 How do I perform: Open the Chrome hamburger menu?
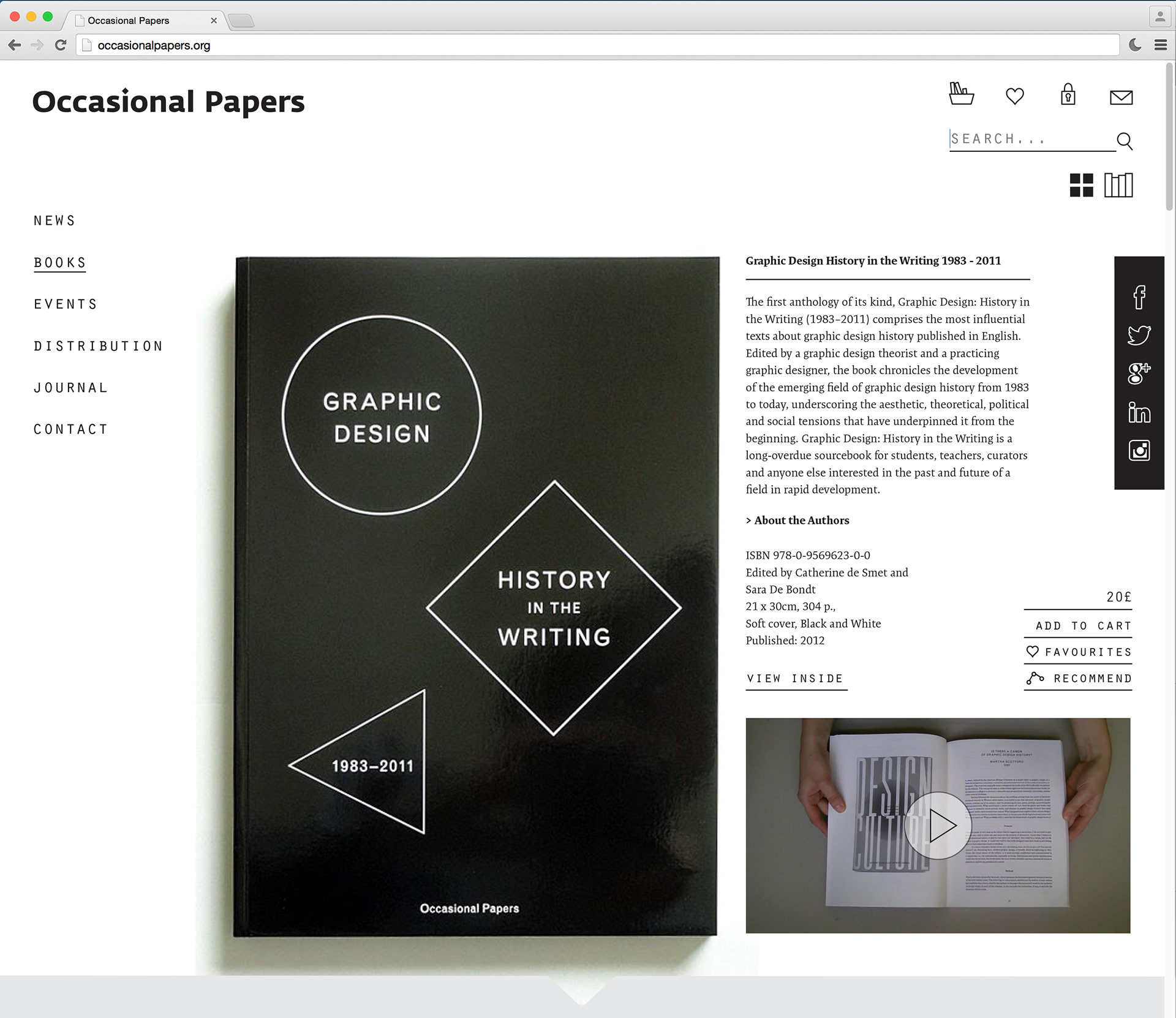click(1160, 45)
